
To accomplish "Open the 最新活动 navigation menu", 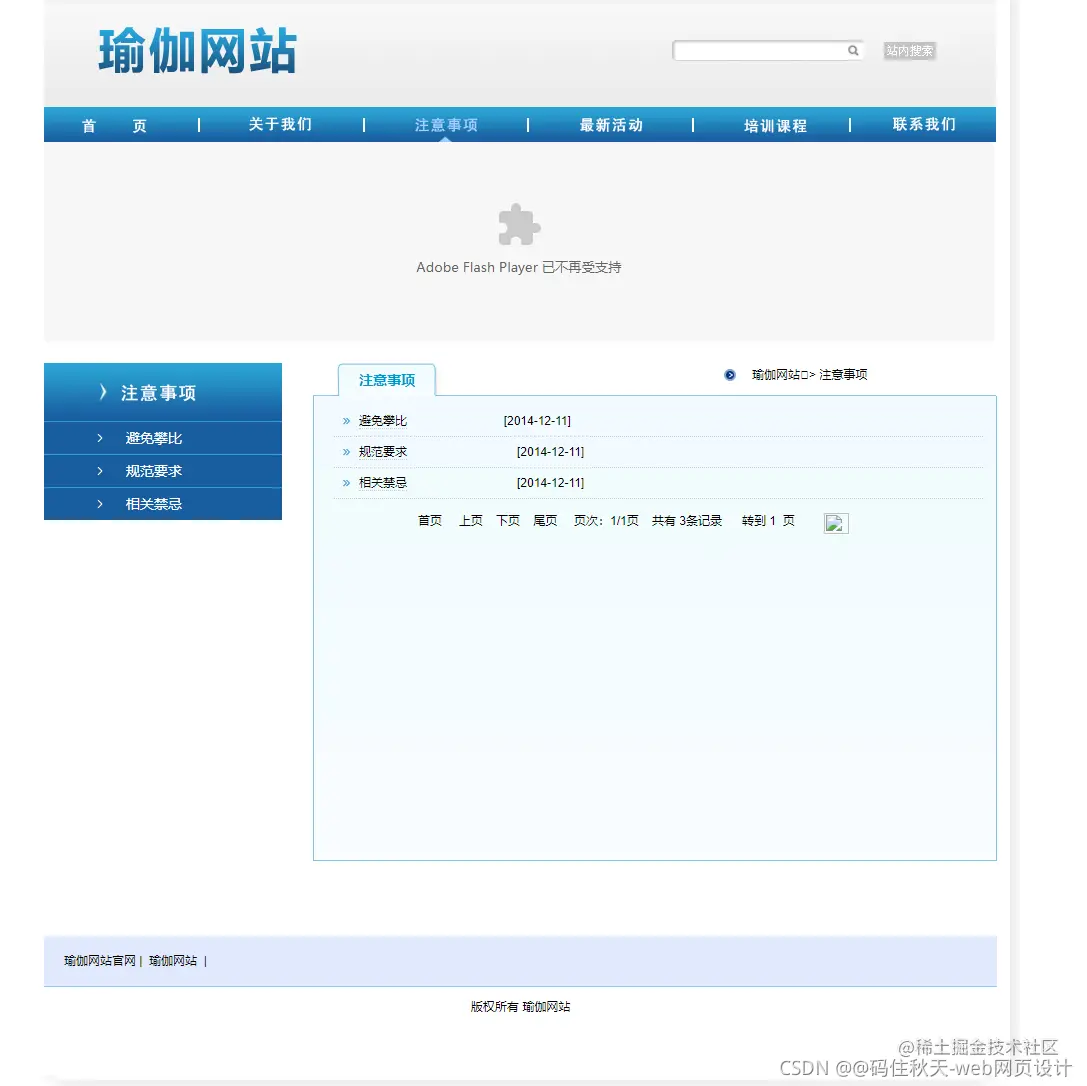I will click(611, 124).
